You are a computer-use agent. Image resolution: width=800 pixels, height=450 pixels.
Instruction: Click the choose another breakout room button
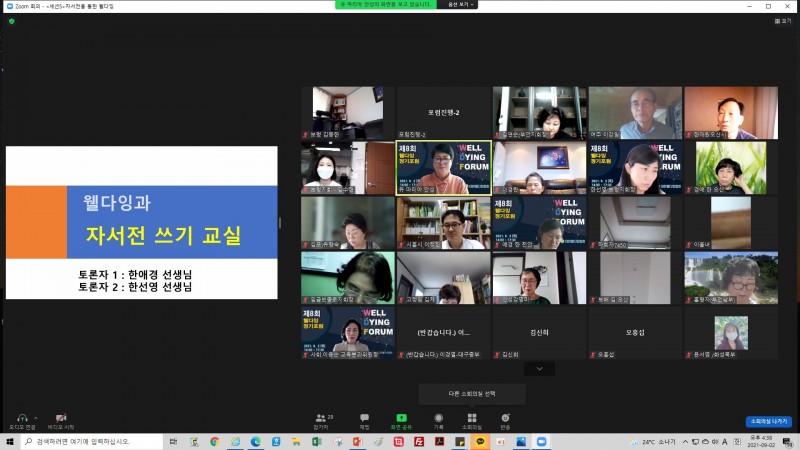472,393
